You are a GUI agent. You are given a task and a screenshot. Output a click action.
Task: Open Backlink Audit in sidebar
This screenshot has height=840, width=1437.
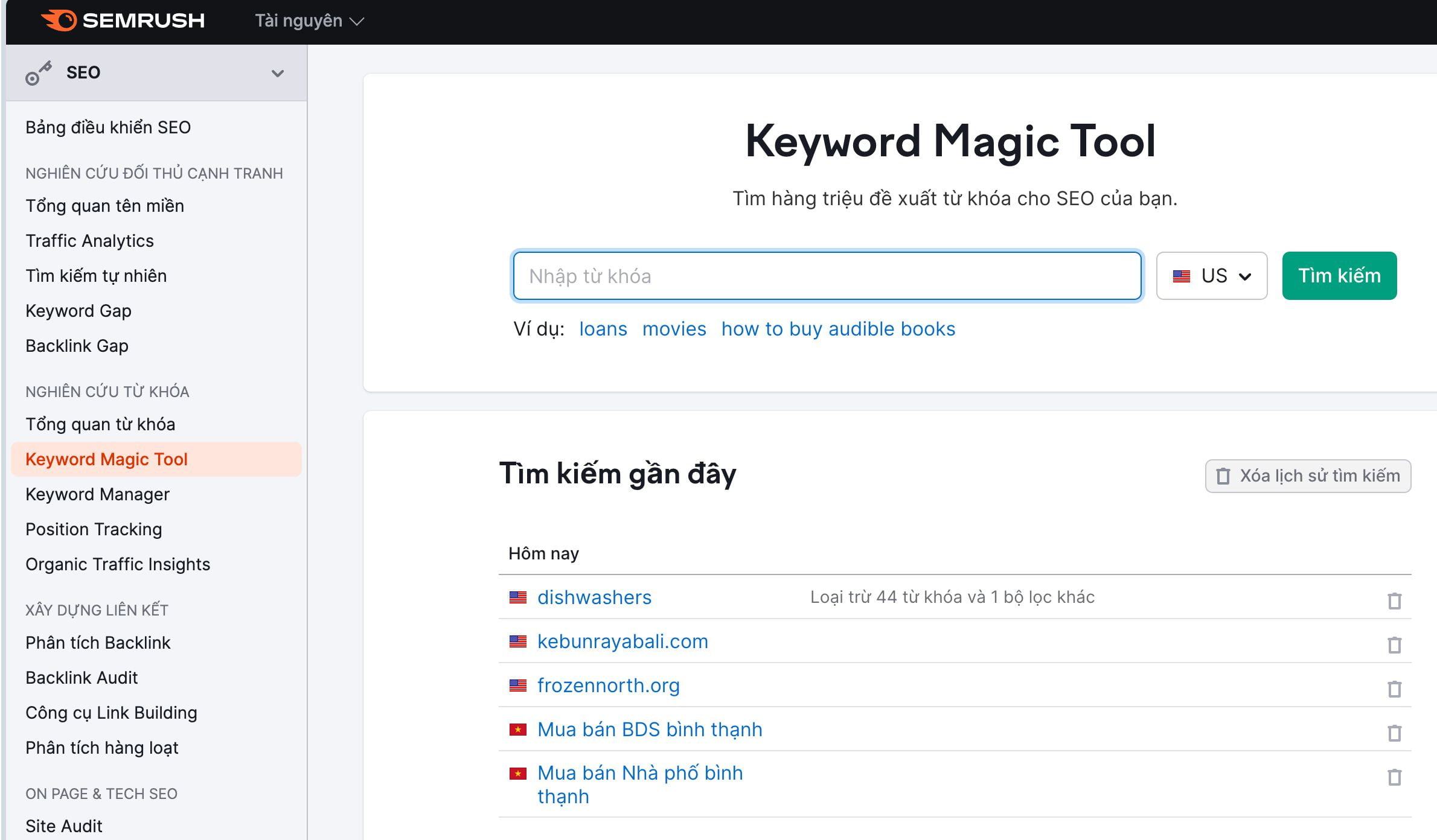point(82,678)
